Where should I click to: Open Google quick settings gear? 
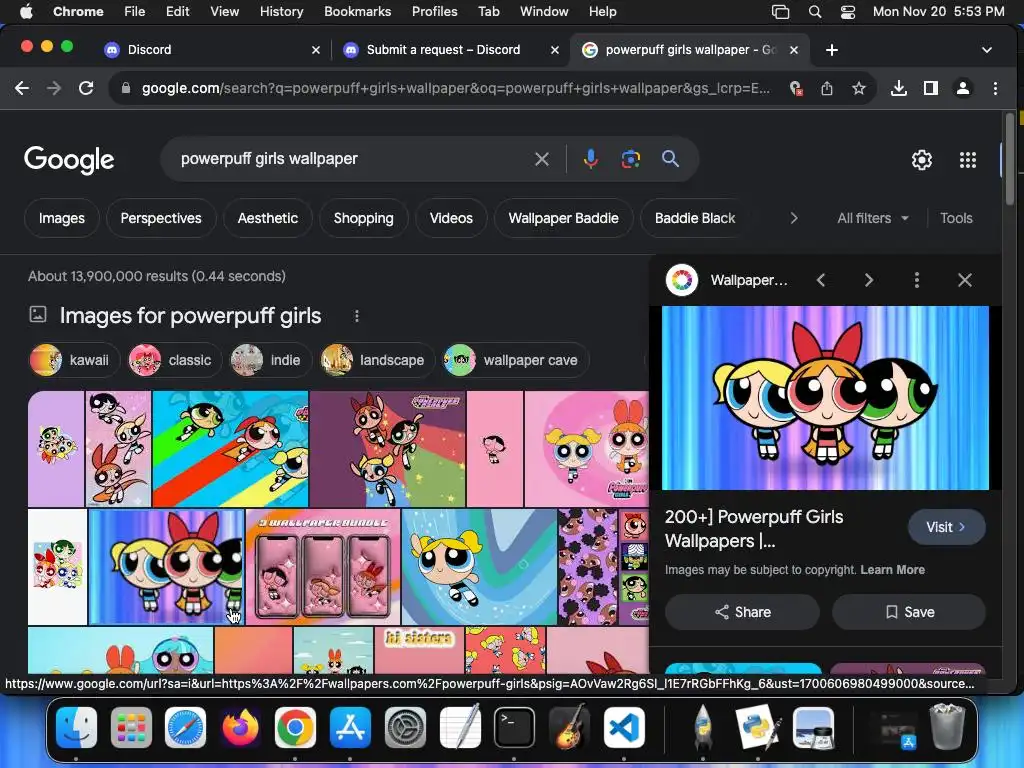pos(921,160)
